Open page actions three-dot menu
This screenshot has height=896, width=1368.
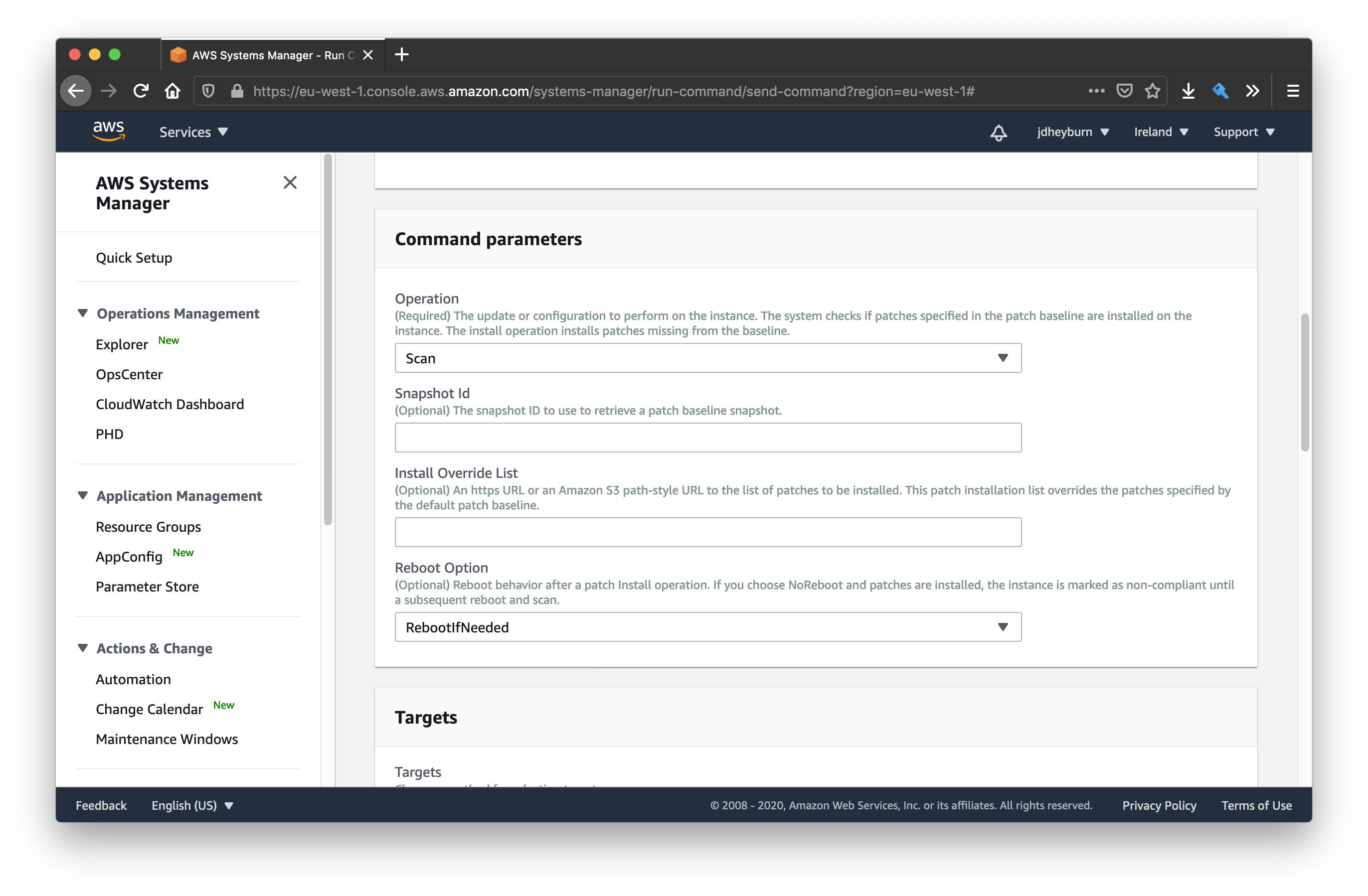pos(1096,91)
